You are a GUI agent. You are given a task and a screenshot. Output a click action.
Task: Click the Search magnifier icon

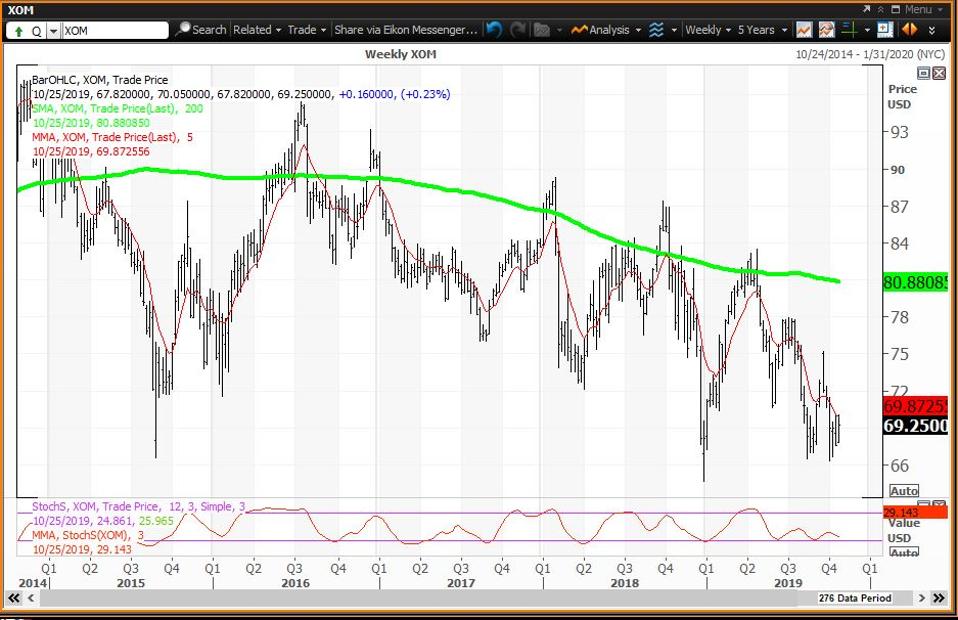pos(183,30)
